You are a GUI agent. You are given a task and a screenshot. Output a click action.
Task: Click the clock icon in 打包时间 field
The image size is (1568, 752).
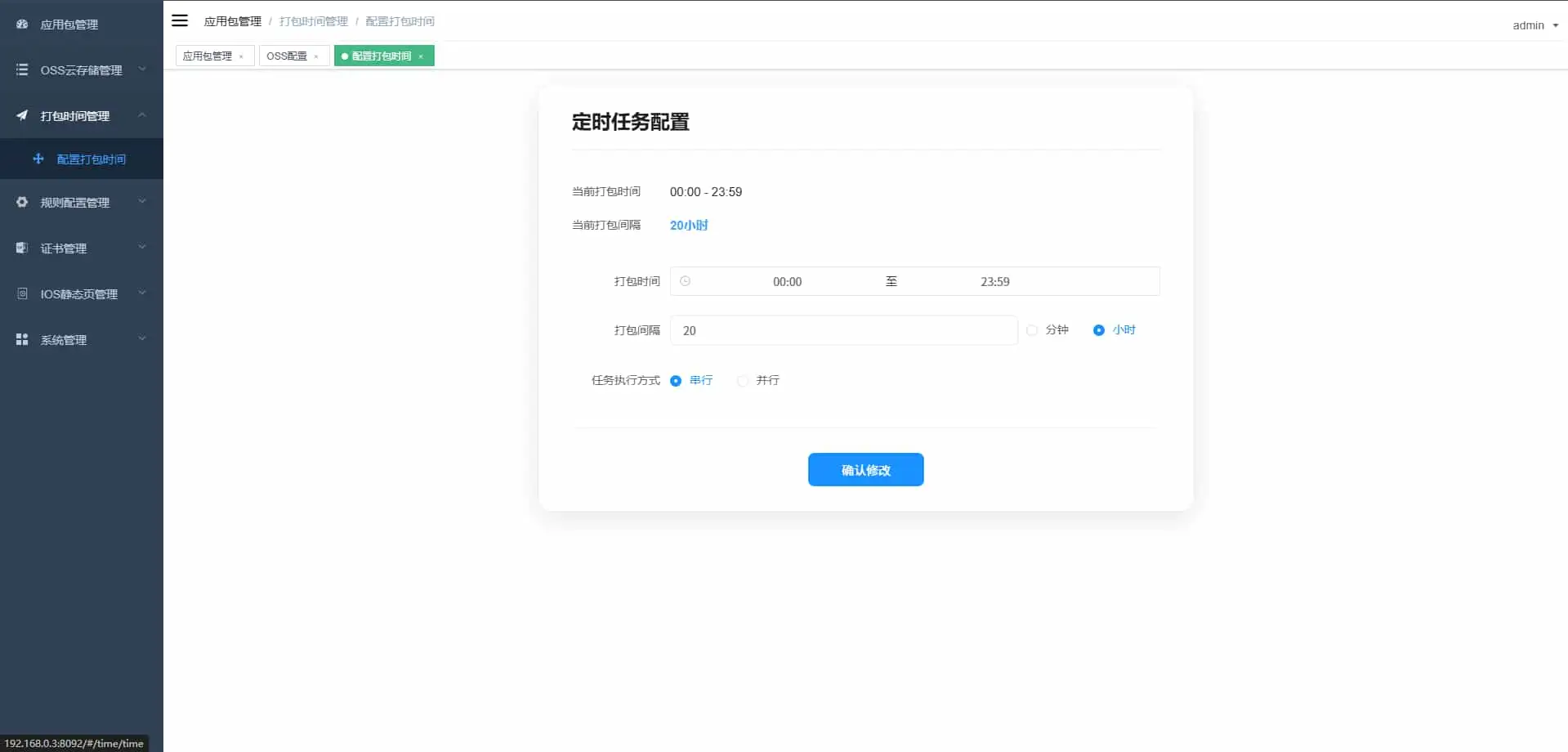(x=685, y=281)
